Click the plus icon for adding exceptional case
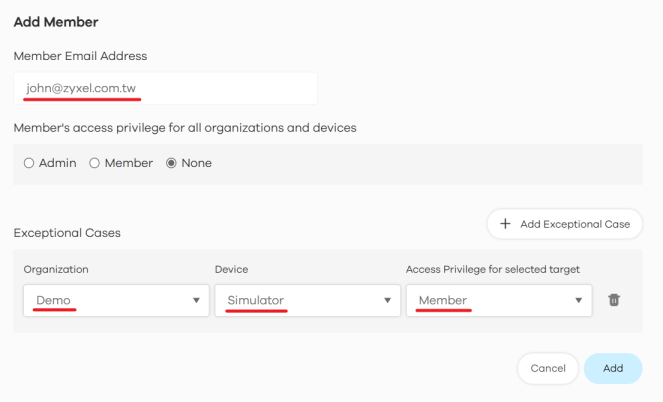The height and width of the screenshot is (402, 663). coord(505,224)
